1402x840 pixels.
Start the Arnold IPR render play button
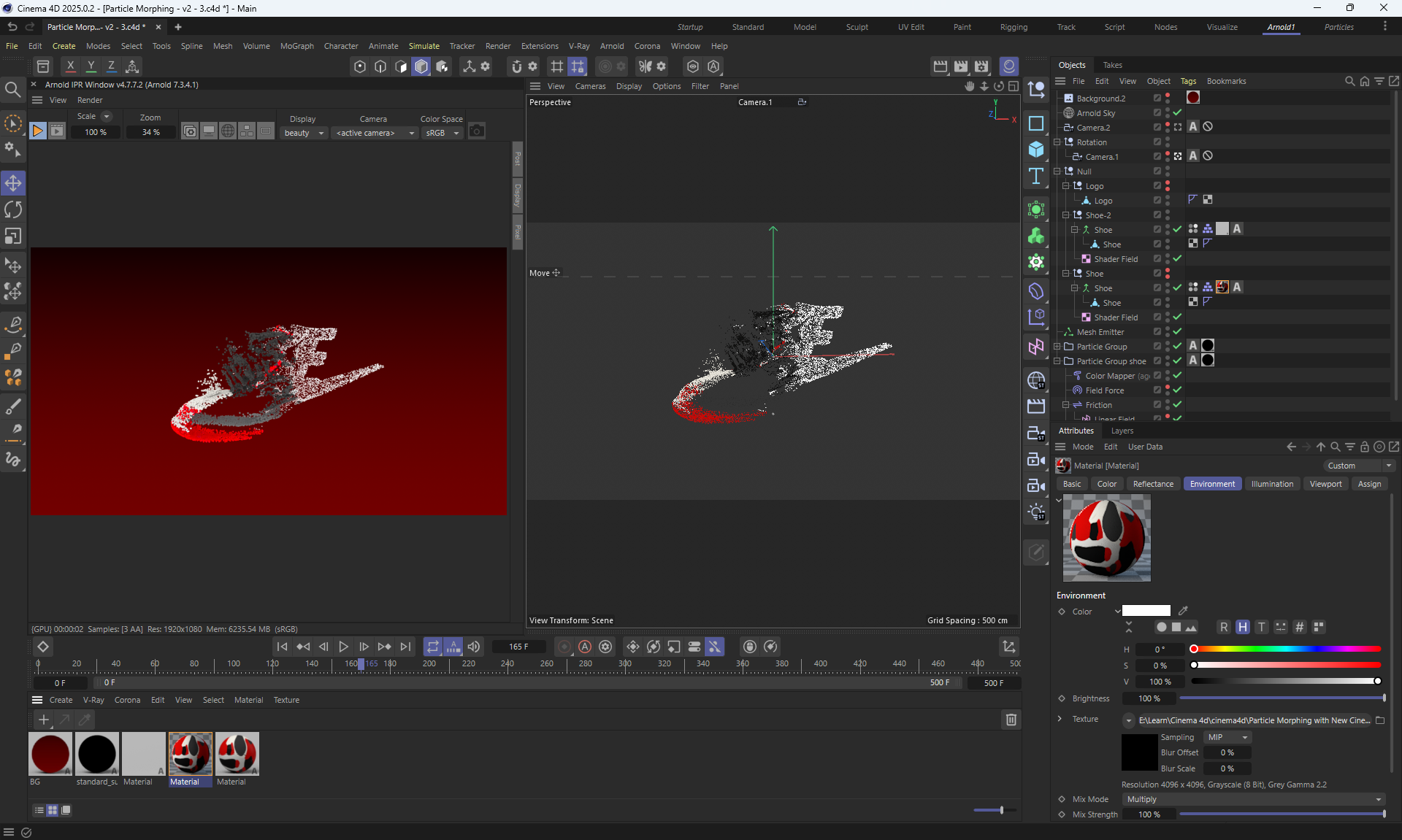[x=37, y=131]
